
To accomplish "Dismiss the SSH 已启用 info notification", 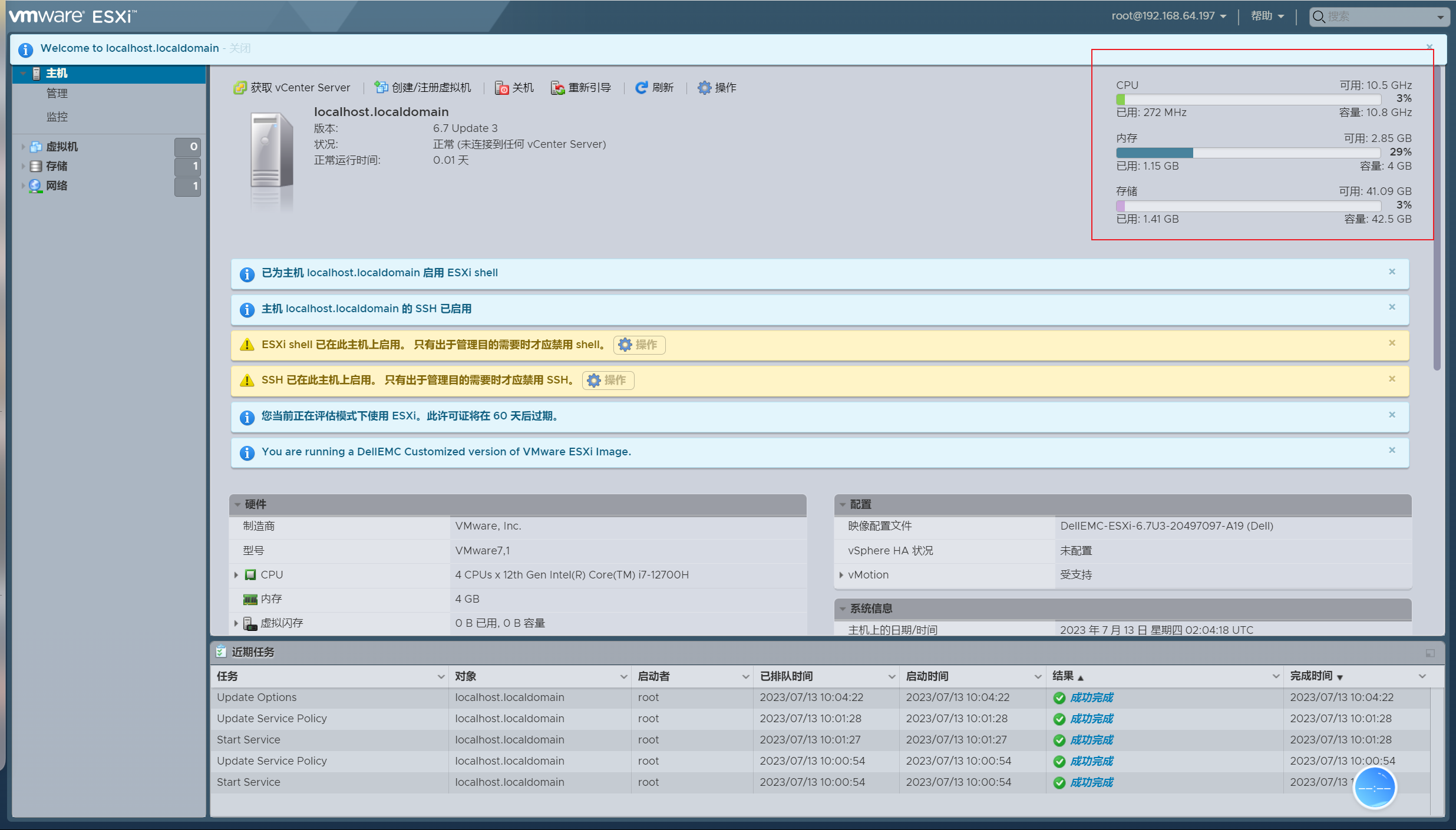I will tap(1392, 307).
